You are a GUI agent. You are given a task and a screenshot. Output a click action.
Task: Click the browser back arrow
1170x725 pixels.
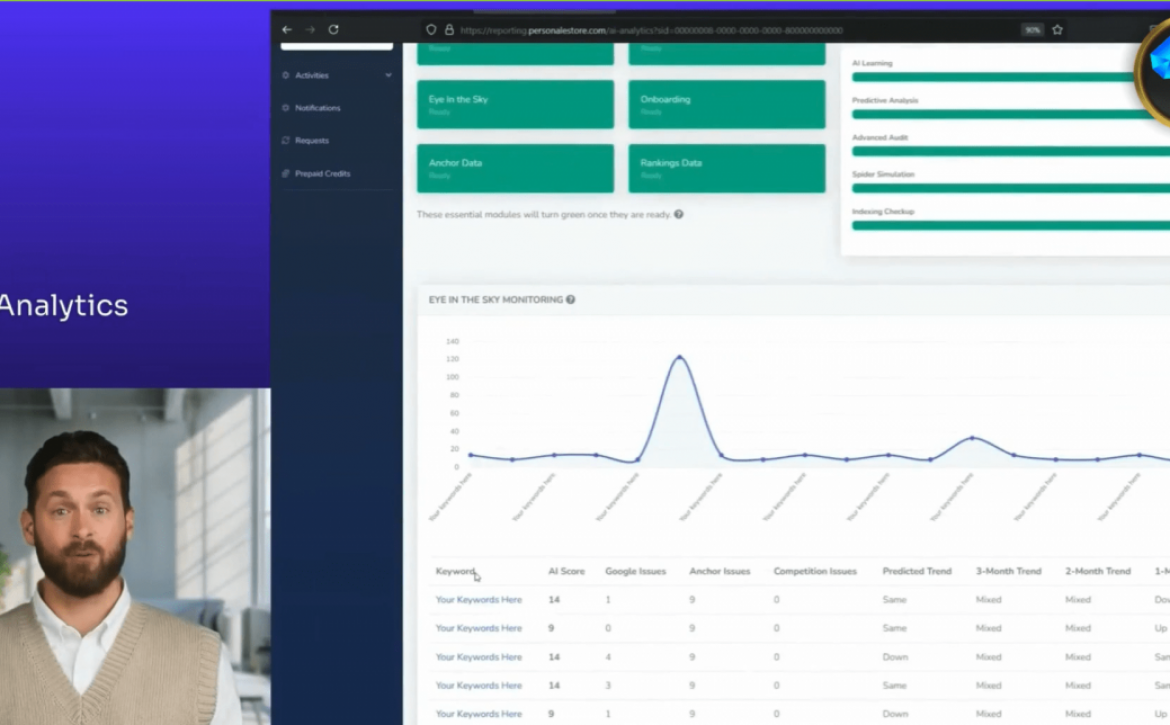[287, 30]
